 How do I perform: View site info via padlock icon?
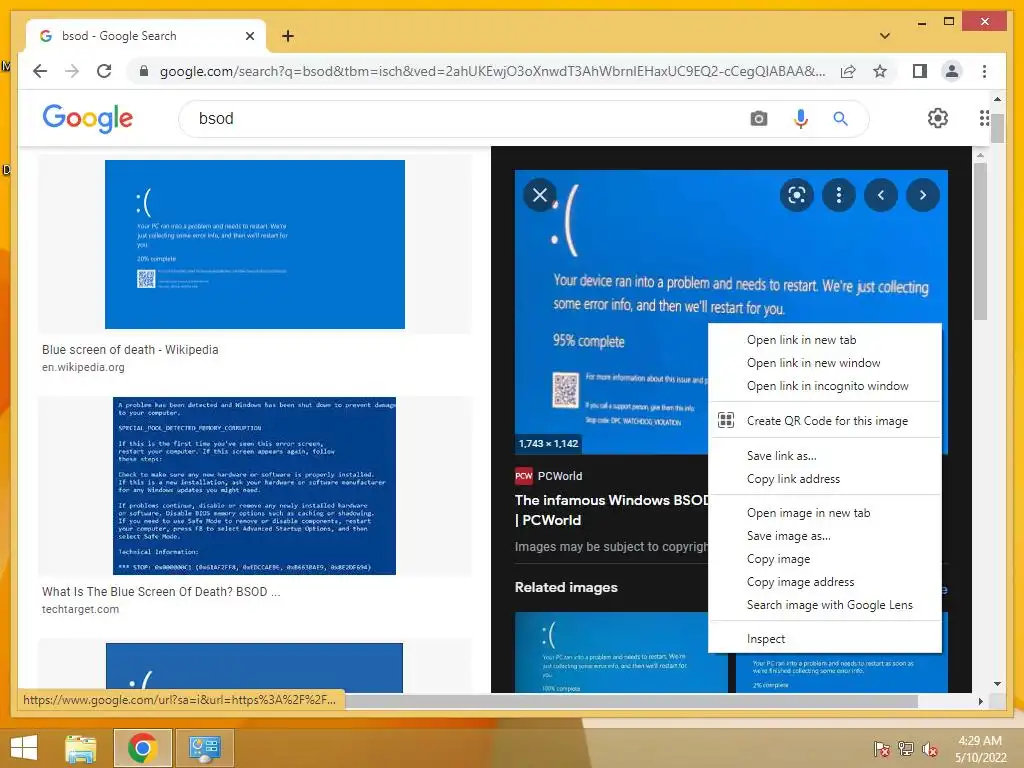(144, 71)
